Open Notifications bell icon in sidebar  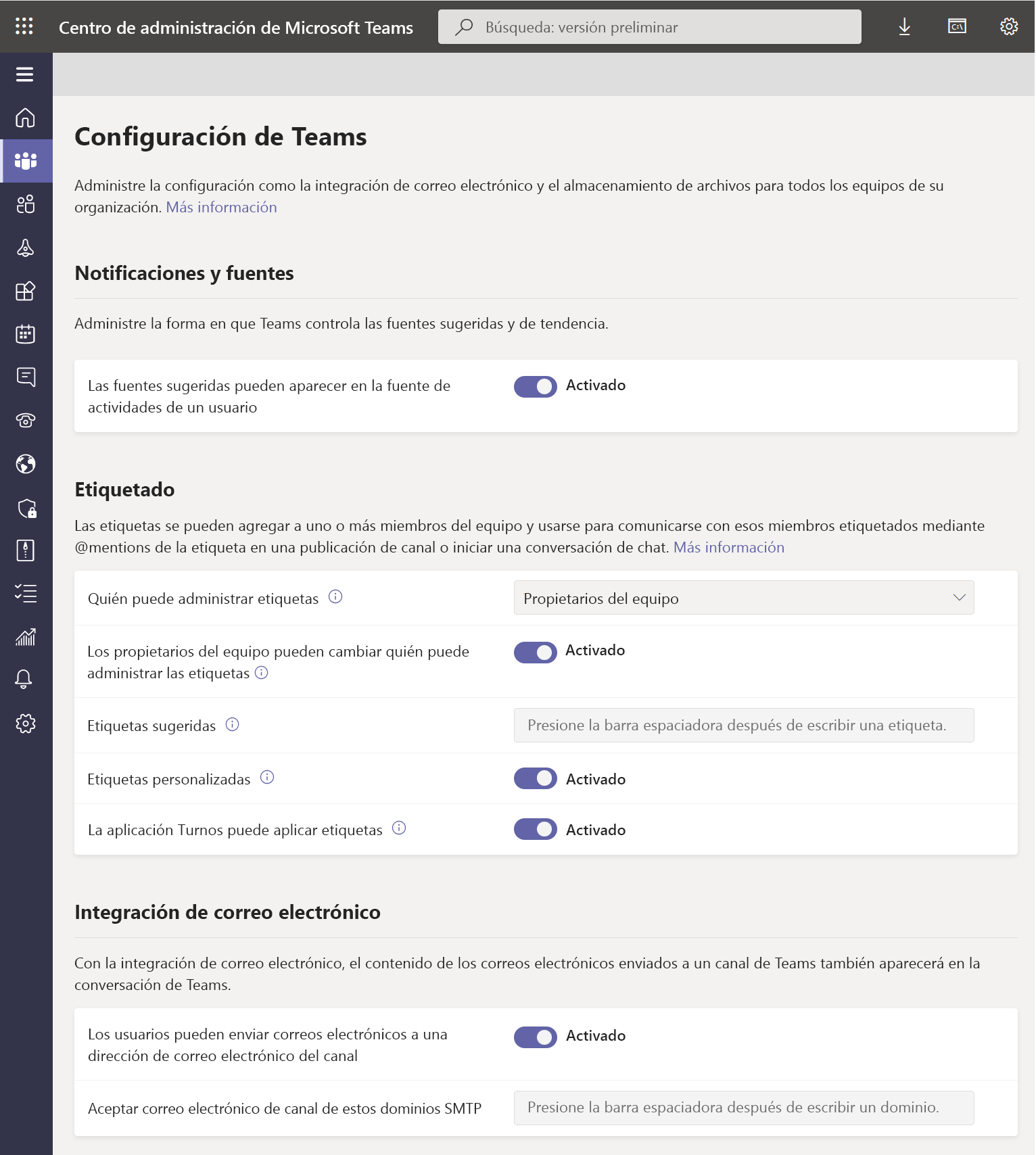tap(24, 680)
